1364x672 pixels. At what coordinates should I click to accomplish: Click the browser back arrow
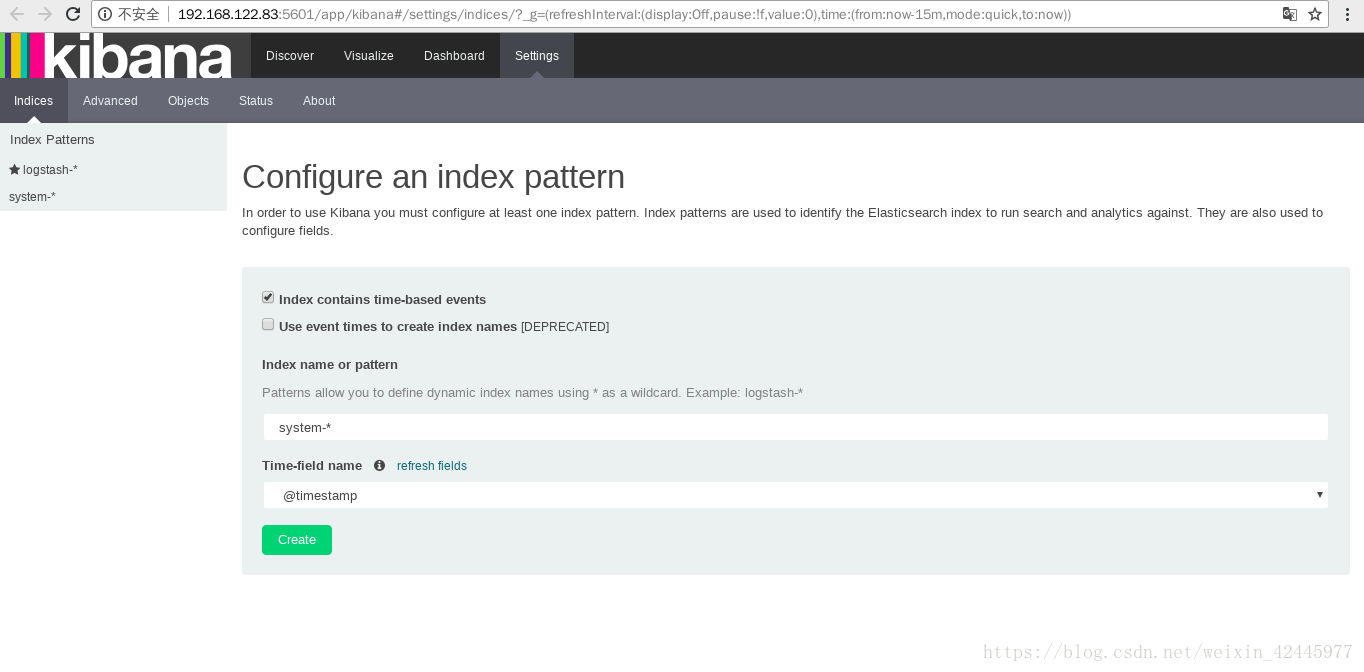(x=16, y=14)
